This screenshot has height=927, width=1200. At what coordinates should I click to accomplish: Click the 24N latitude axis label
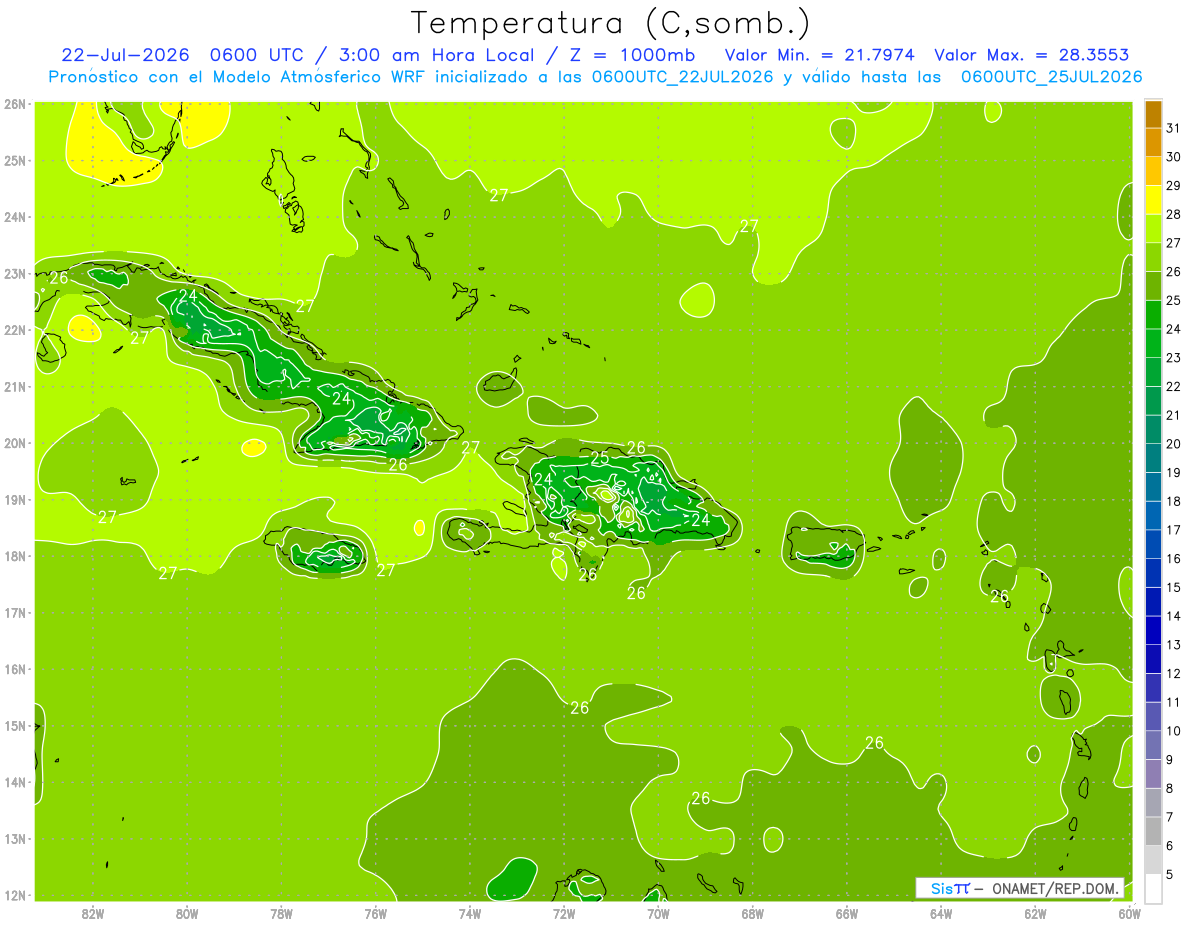coord(15,217)
